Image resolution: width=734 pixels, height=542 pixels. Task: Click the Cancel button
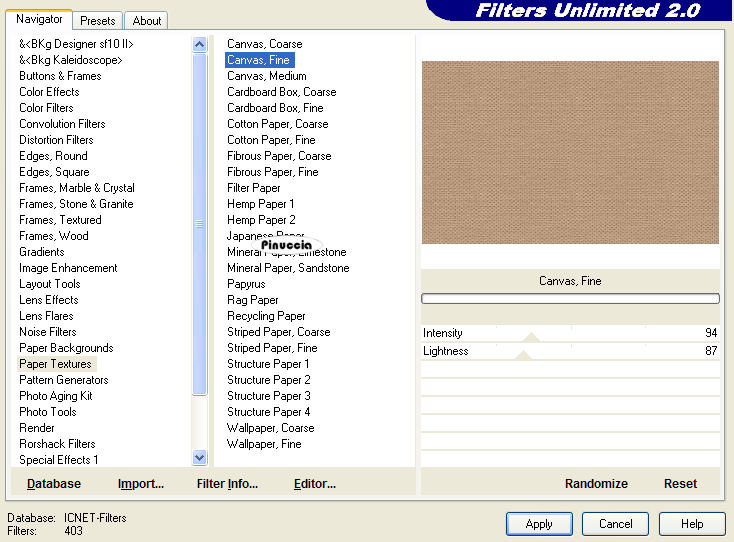pyautogui.click(x=616, y=524)
